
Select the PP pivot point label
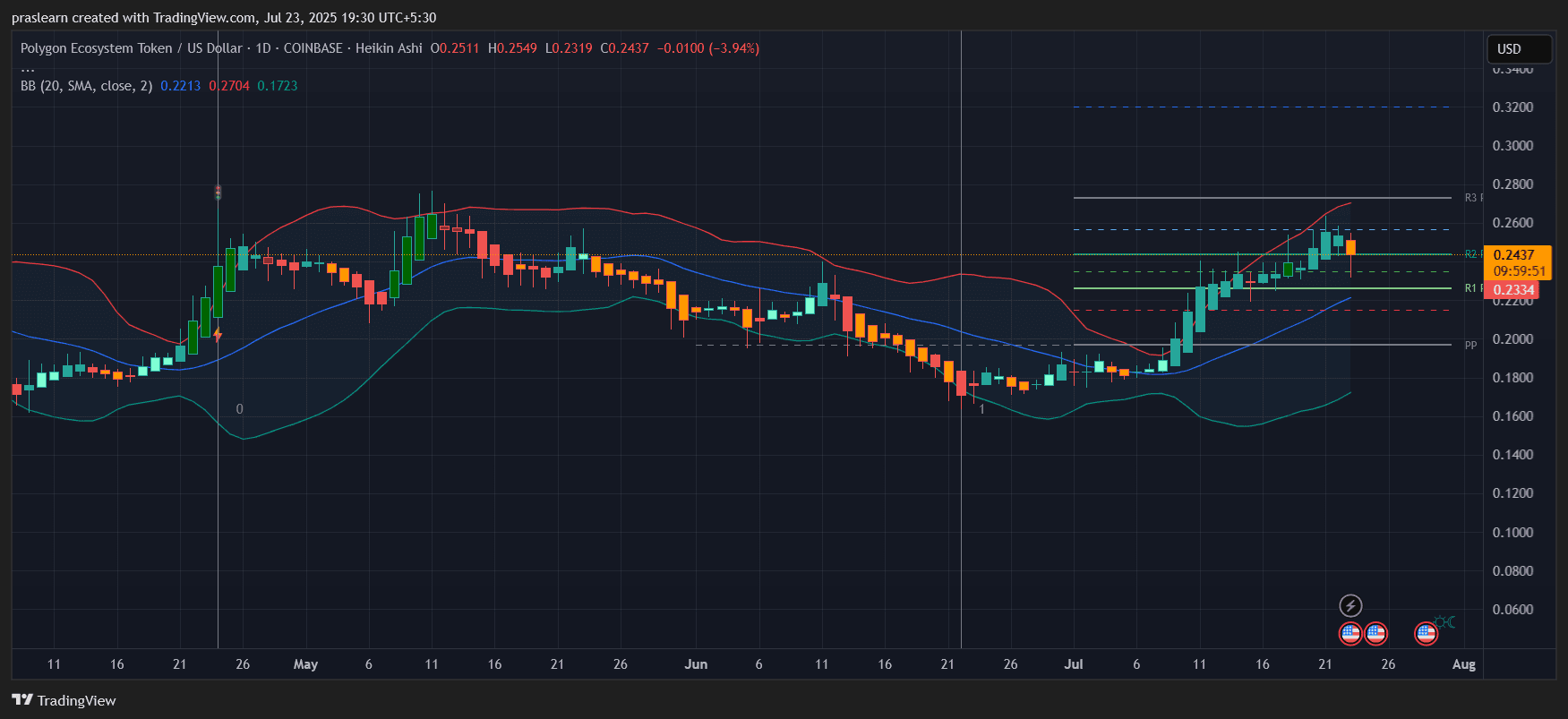click(x=1470, y=346)
